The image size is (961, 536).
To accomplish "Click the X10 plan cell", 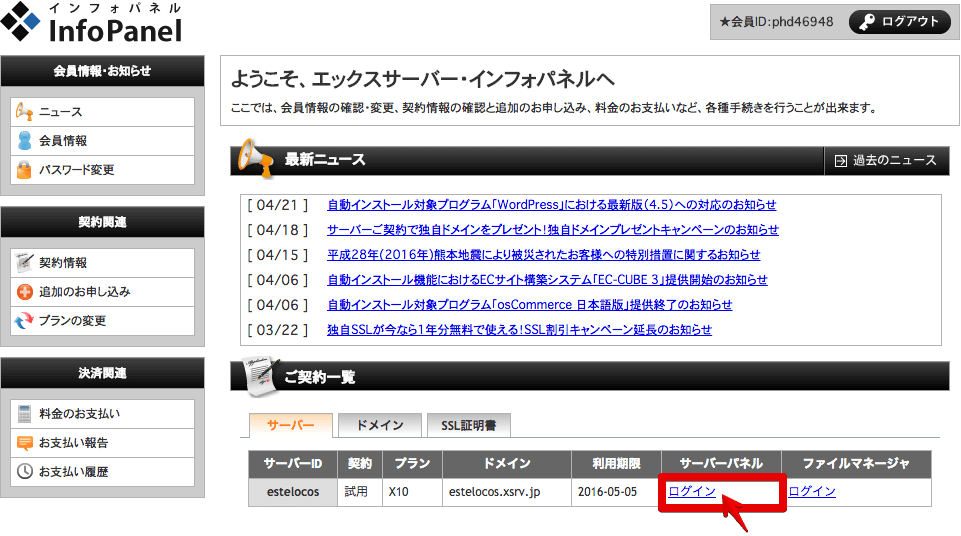I will [412, 492].
